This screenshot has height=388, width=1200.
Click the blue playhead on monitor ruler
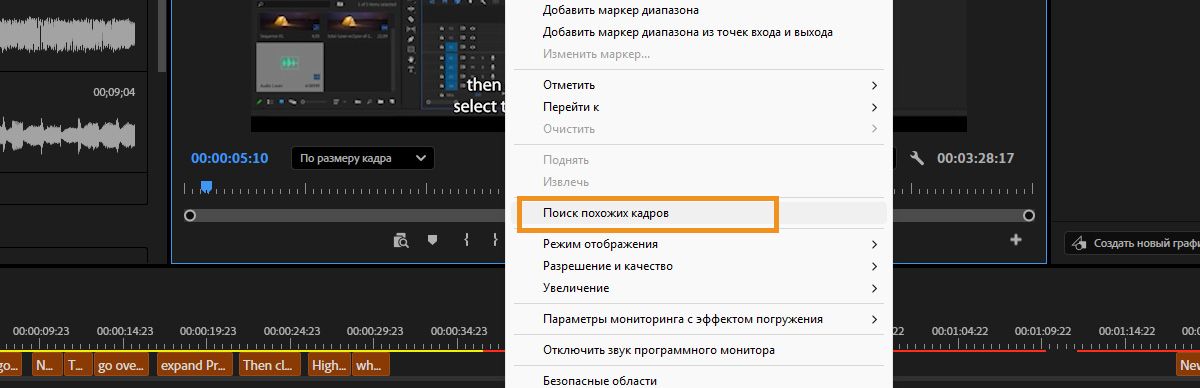point(206,186)
